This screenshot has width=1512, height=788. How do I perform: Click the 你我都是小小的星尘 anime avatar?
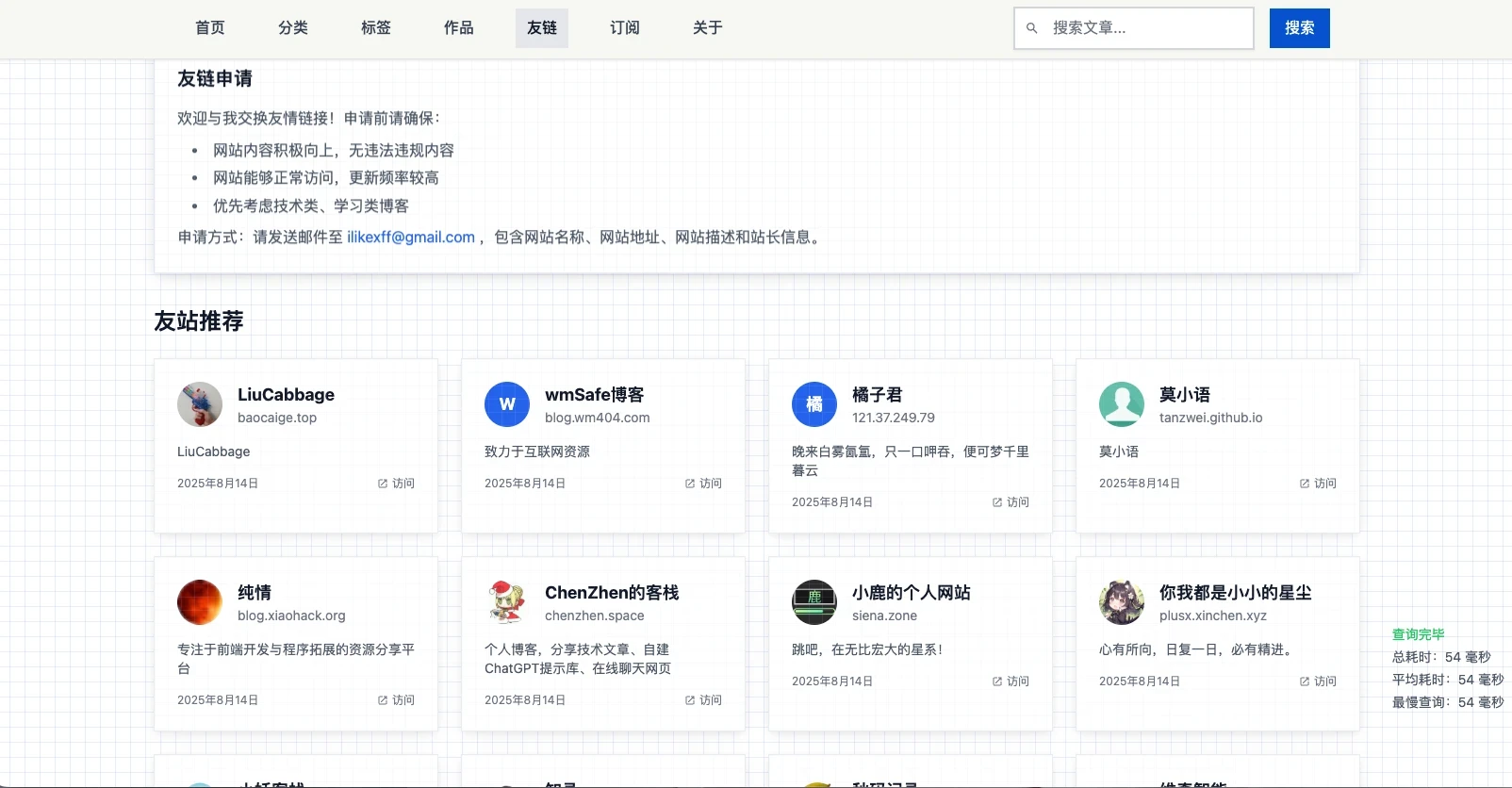pyautogui.click(x=1122, y=602)
